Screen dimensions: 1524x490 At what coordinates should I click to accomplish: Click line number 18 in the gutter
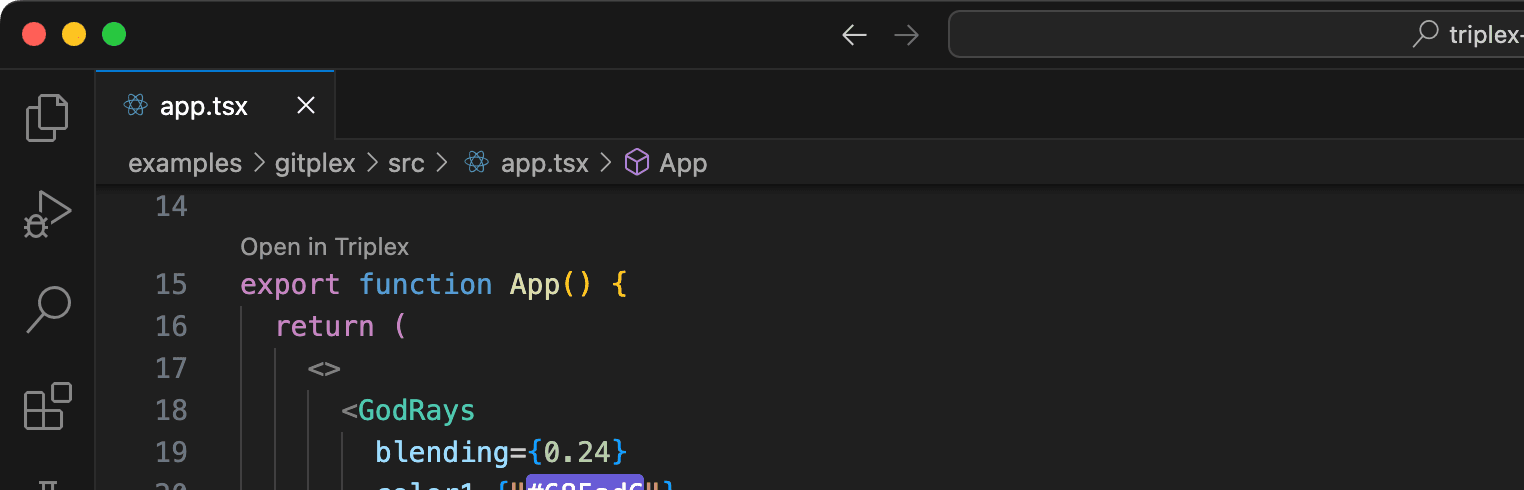coord(171,411)
